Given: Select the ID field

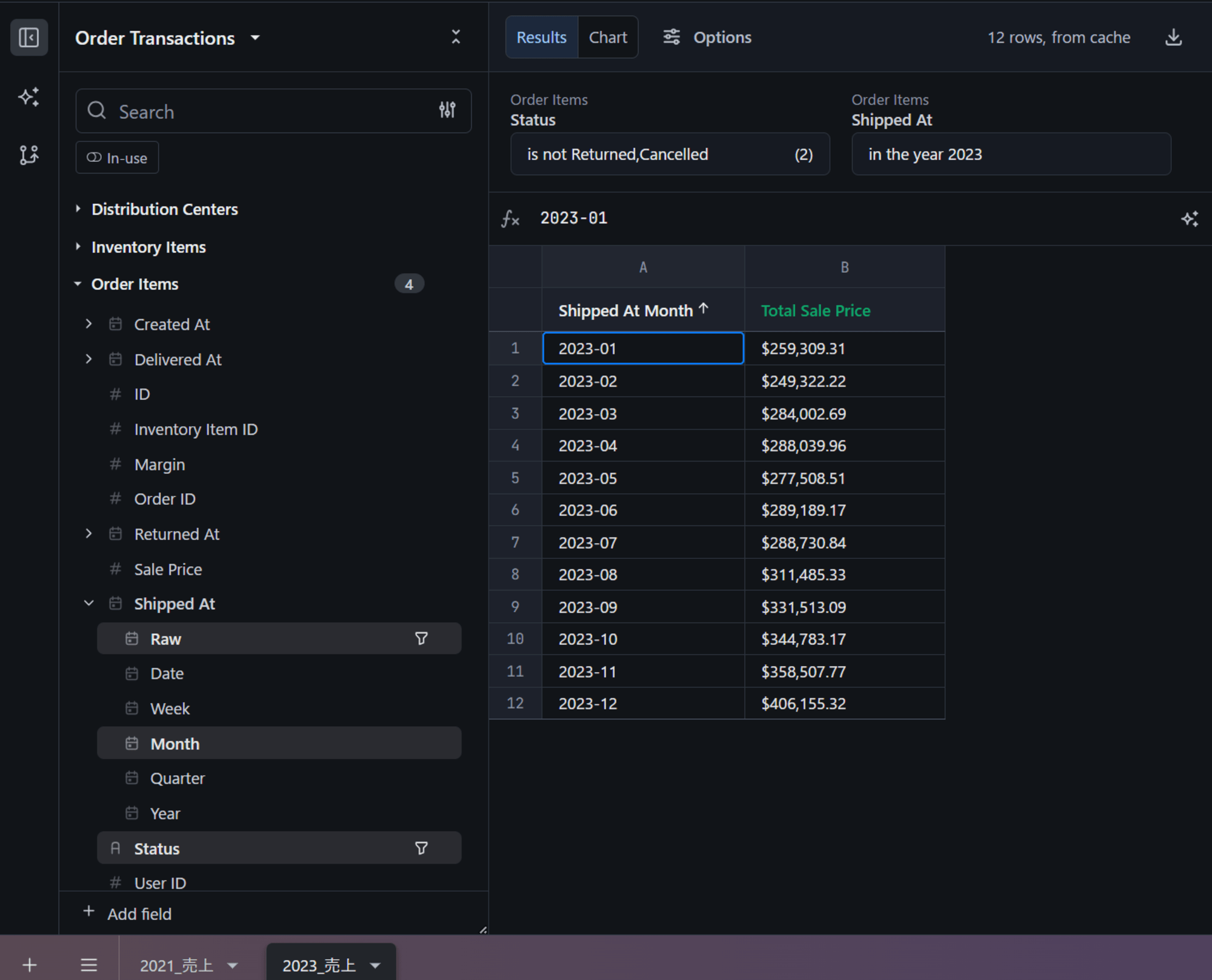Looking at the screenshot, I should click(142, 394).
